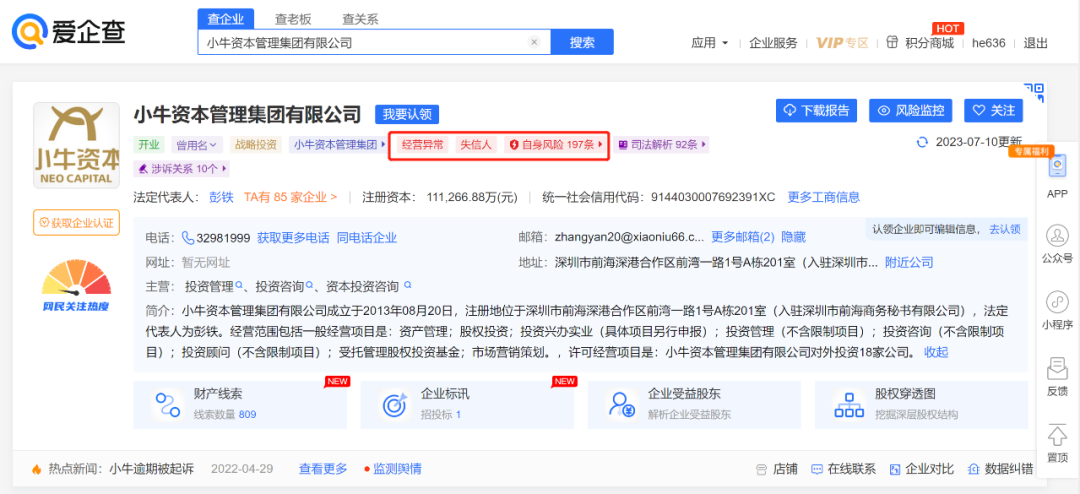This screenshot has height=494, width=1080.
Task: Open the 公众号 sidebar icon
Action: click(x=1057, y=237)
